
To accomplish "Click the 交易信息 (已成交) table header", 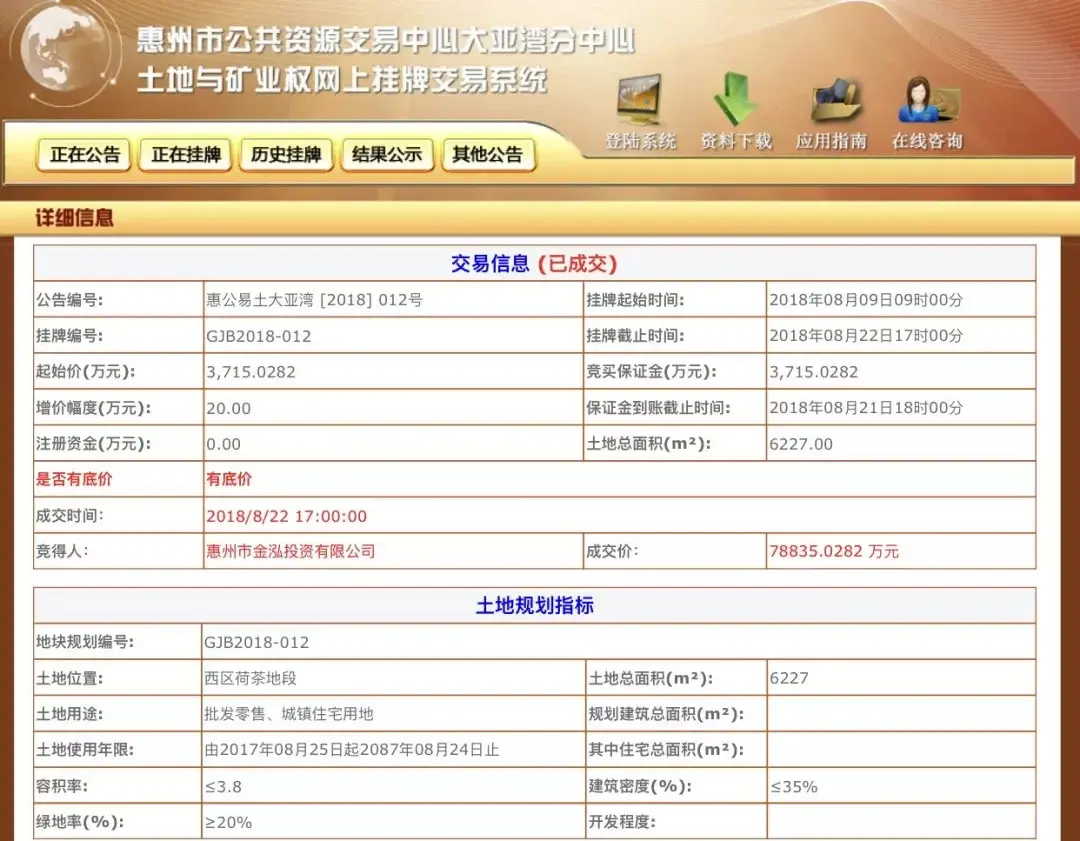I will (x=534, y=263).
